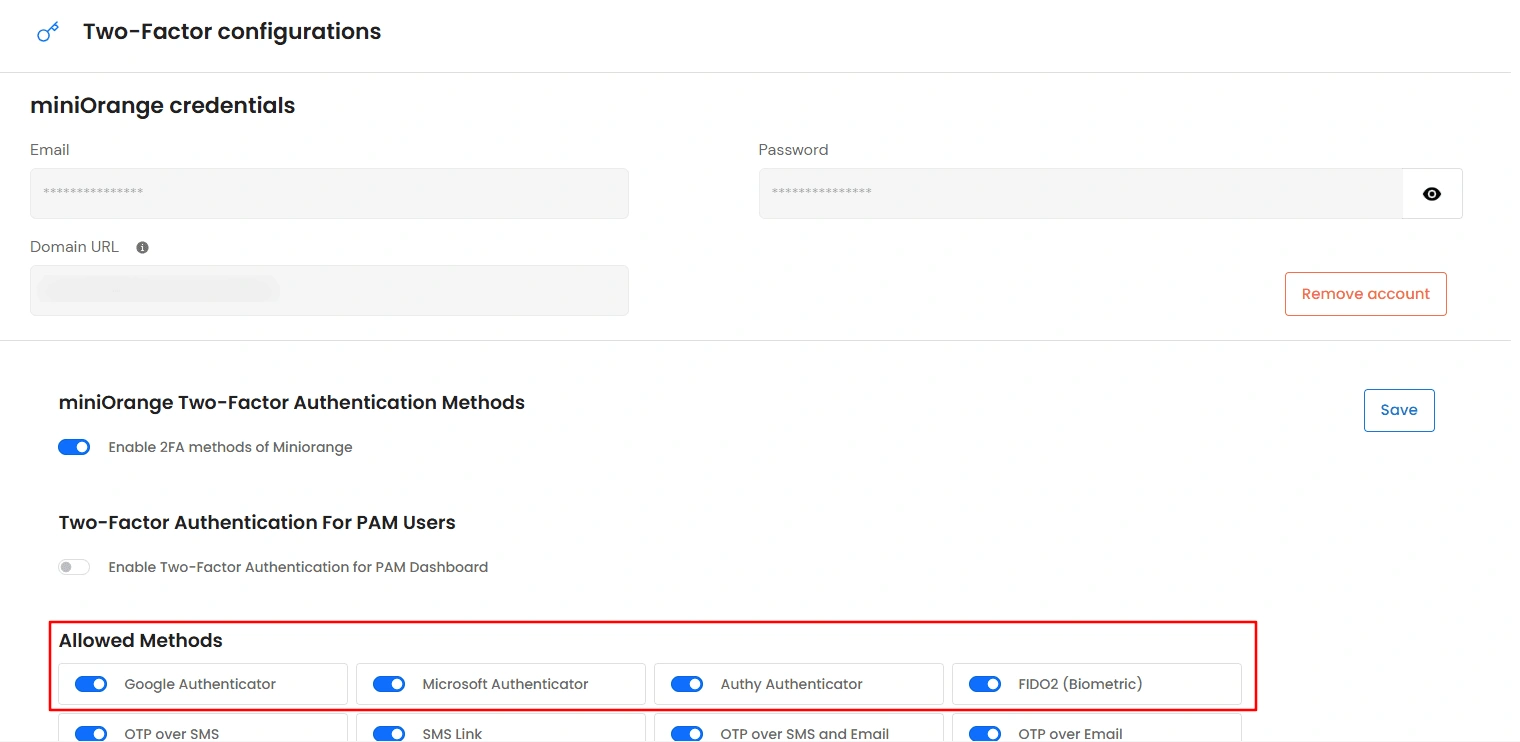Toggle the FIDO2 (Biometric) method

click(985, 684)
